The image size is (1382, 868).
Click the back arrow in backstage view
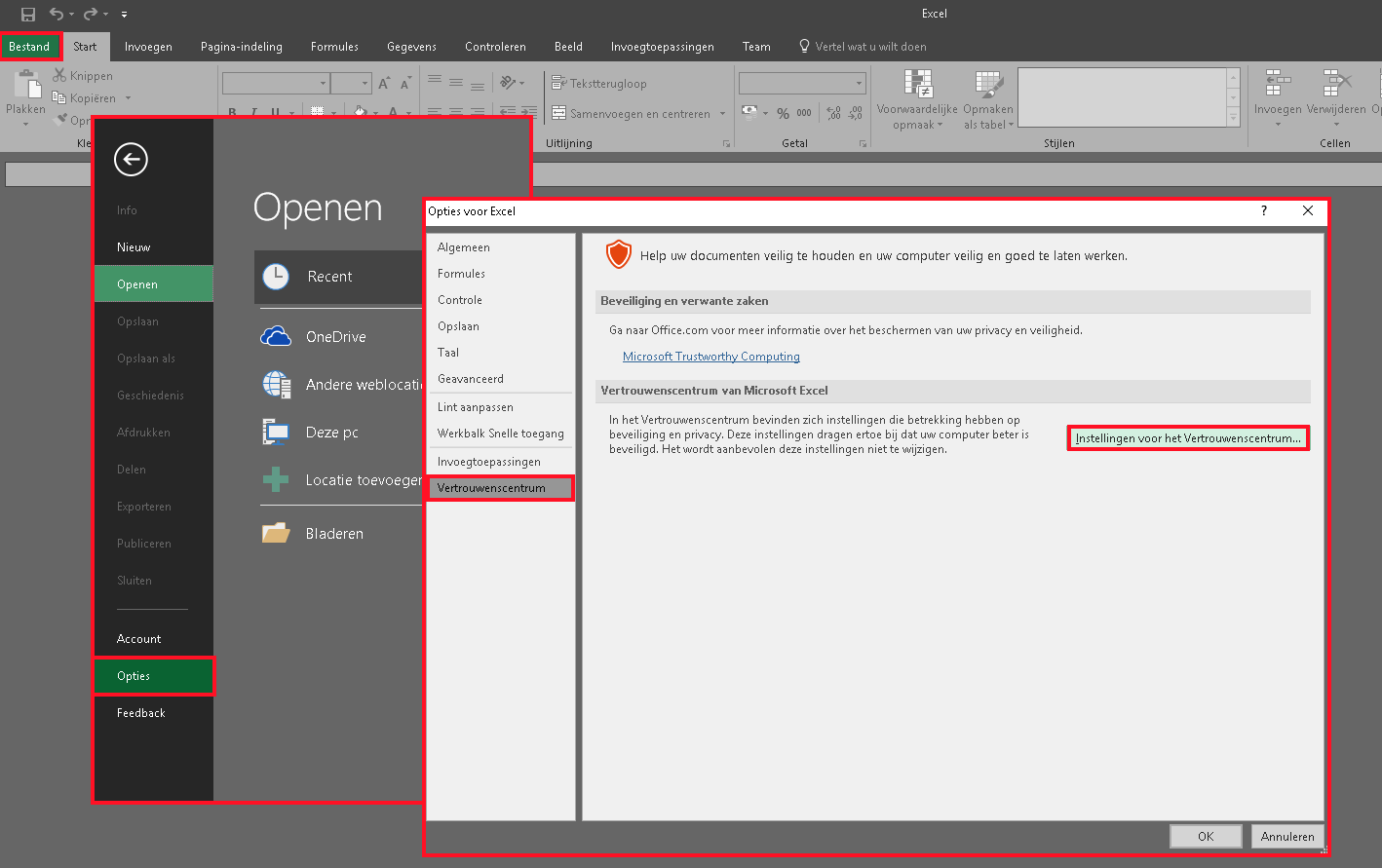[131, 159]
